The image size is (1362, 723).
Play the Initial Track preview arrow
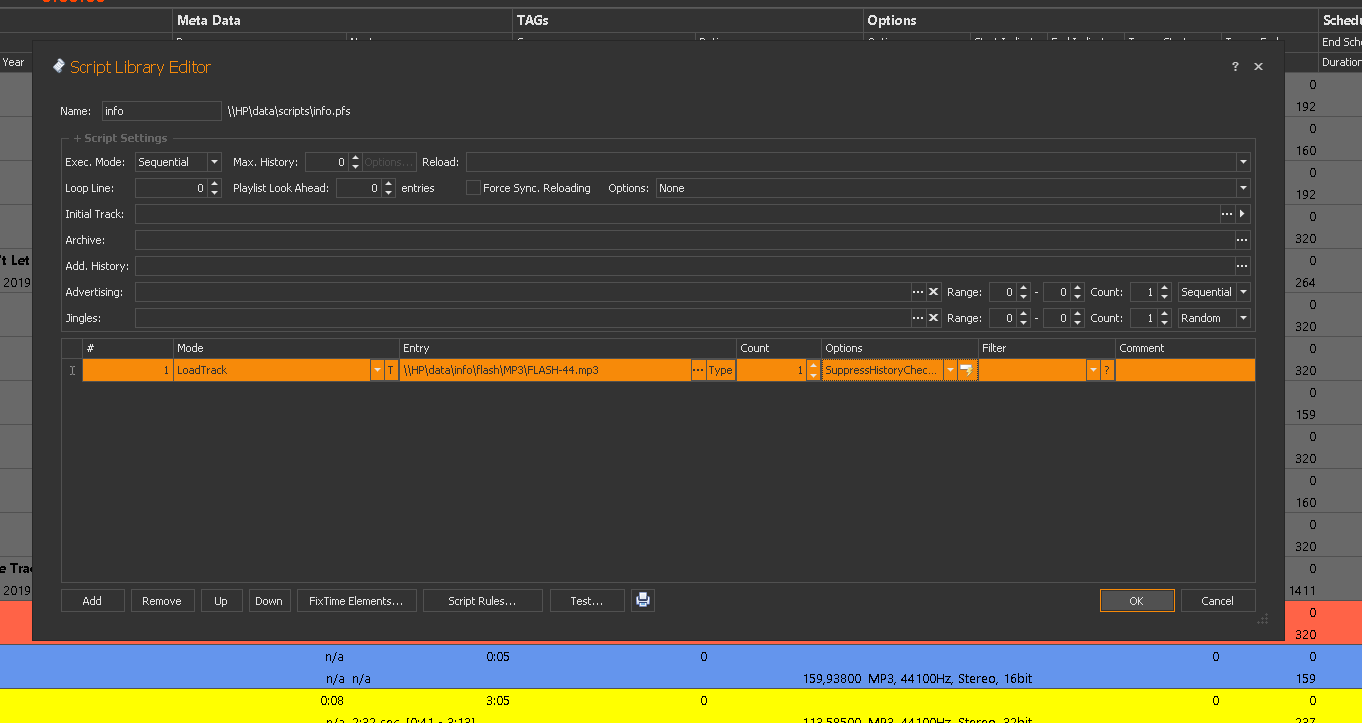click(x=1243, y=214)
